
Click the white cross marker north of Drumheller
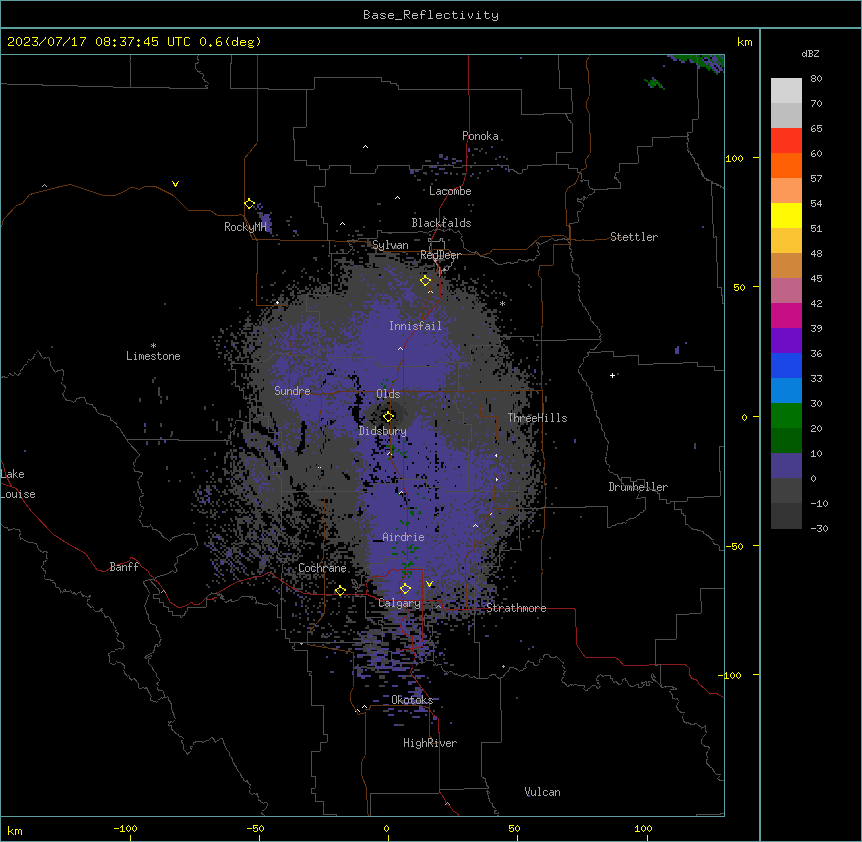[x=612, y=375]
